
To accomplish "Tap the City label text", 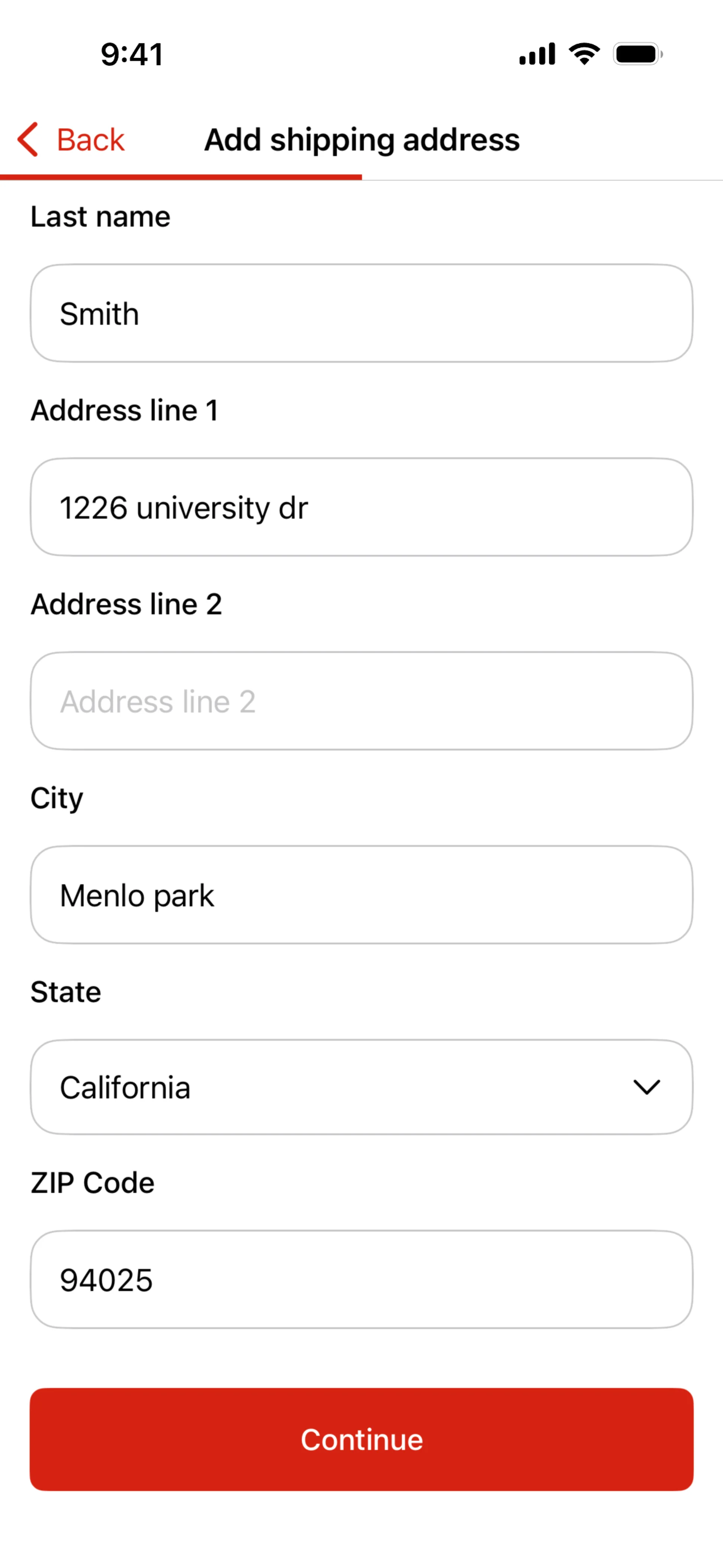I will pos(56,798).
